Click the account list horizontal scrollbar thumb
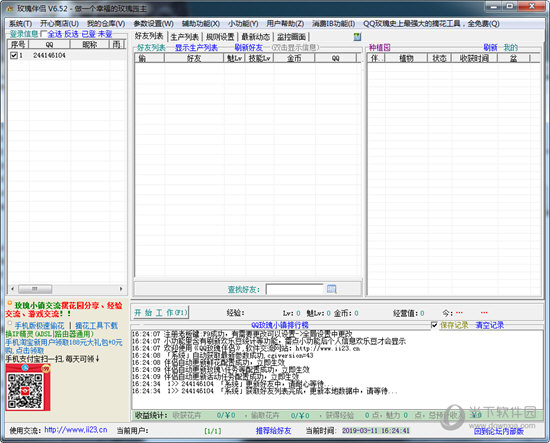550x443 pixels. click(35, 289)
